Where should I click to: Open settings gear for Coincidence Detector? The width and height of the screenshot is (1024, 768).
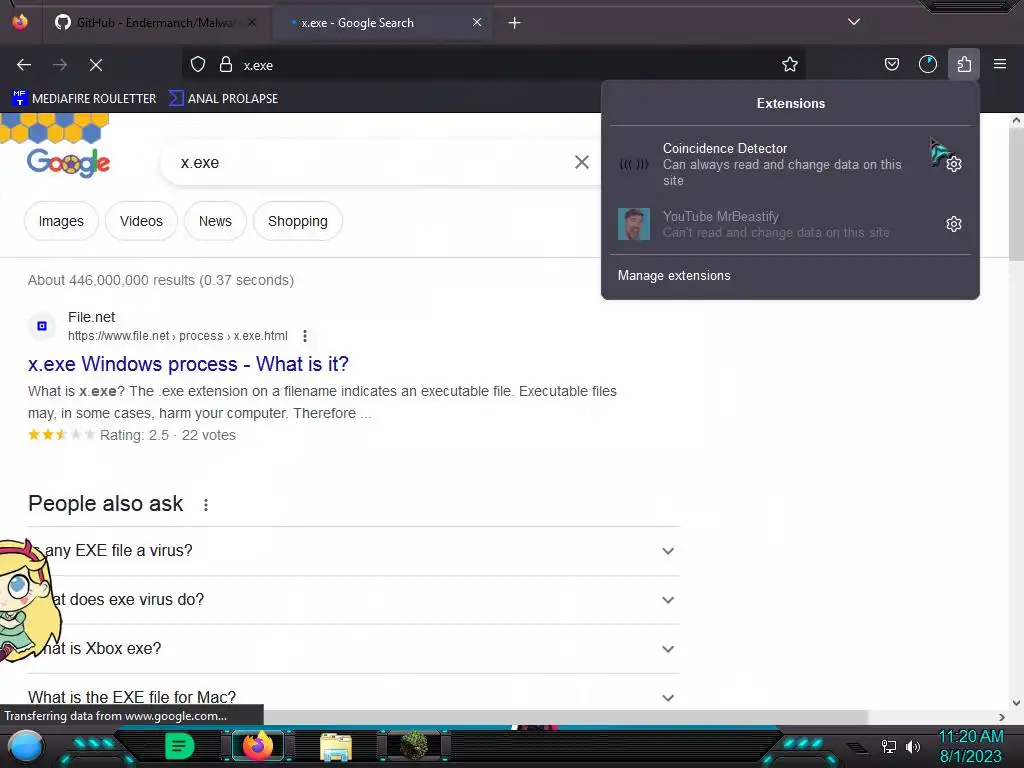[x=953, y=164]
